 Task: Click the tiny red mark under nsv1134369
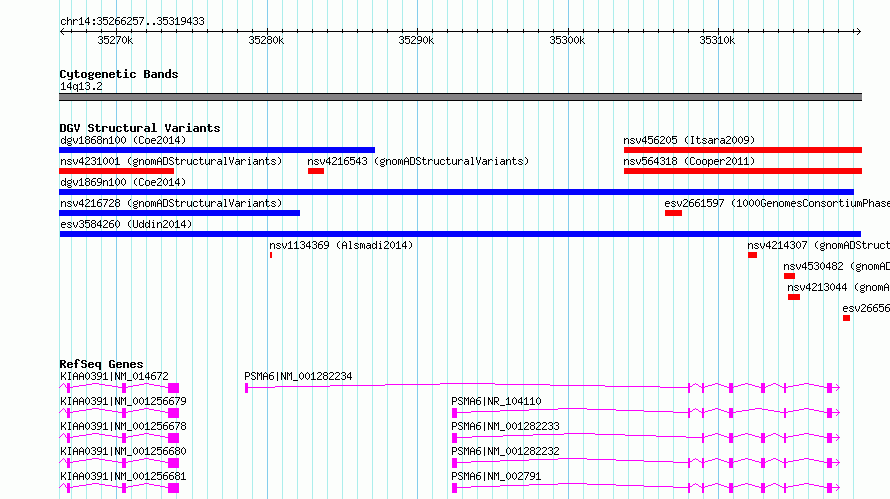(271, 255)
